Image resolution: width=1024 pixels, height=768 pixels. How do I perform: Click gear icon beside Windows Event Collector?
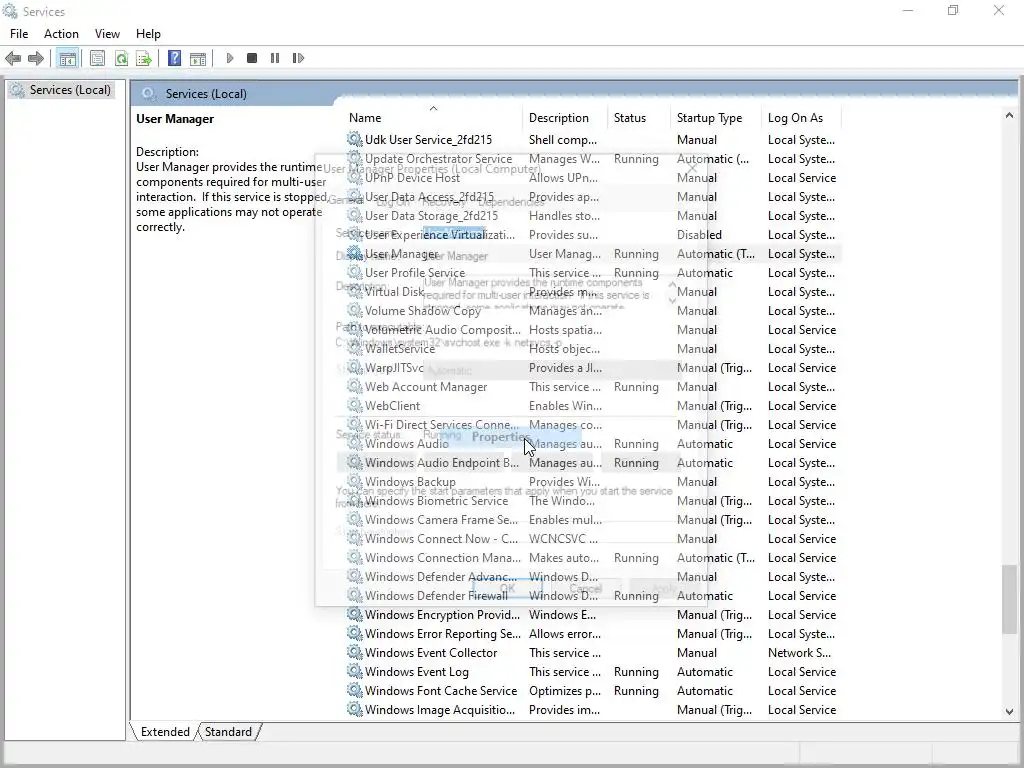(x=355, y=652)
